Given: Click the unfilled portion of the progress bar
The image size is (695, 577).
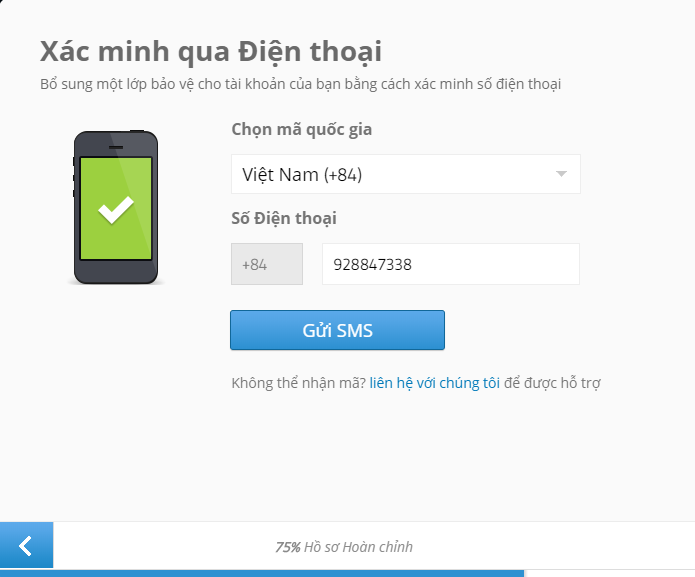Looking at the screenshot, I should [x=609, y=573].
